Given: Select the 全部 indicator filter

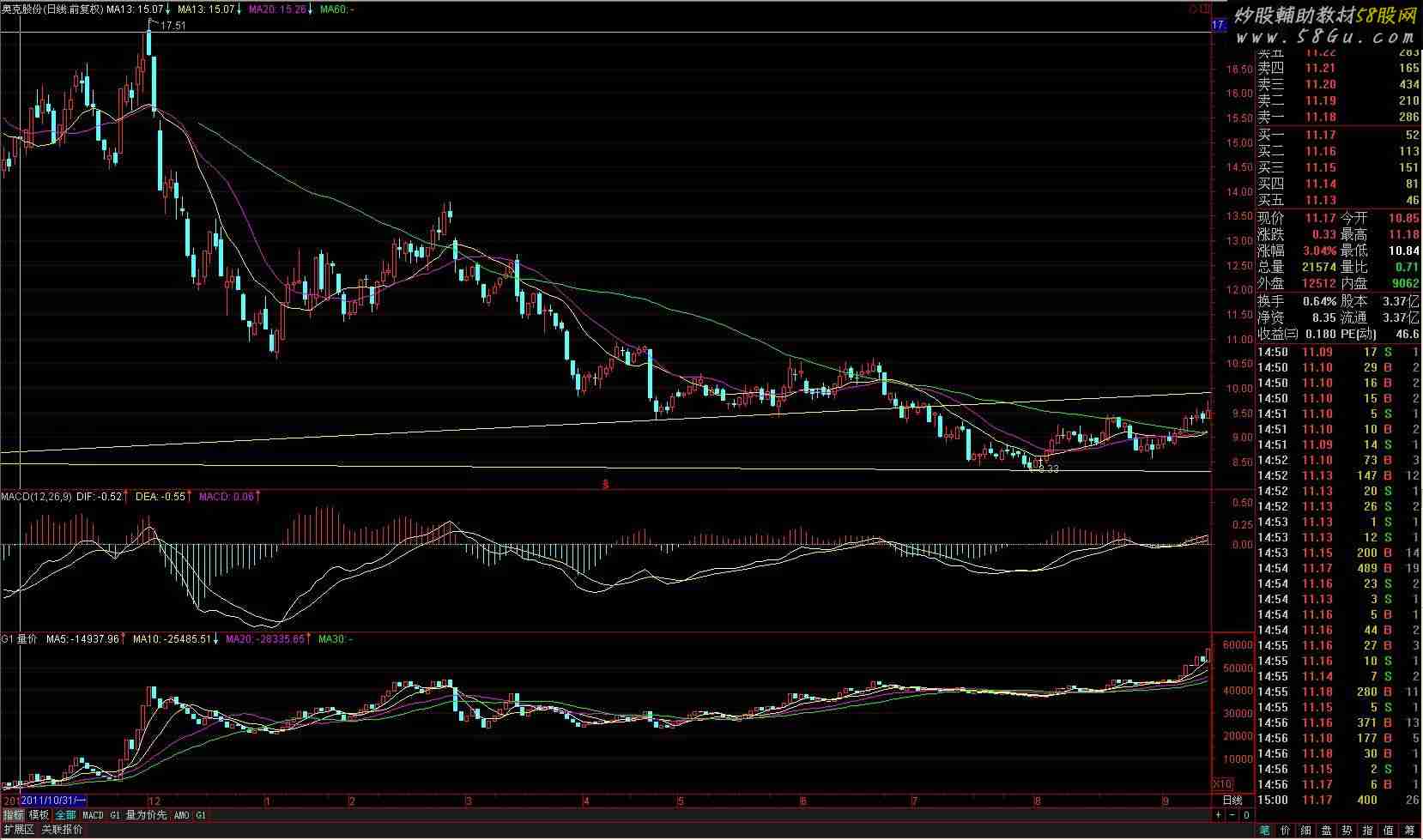Looking at the screenshot, I should pos(66,815).
